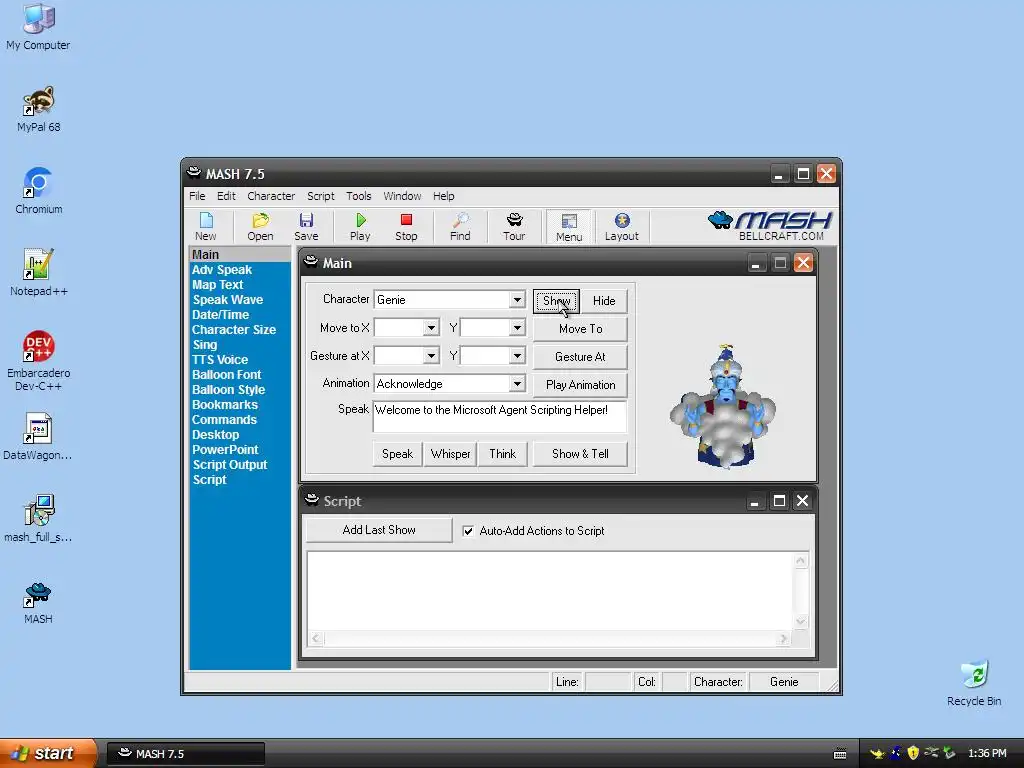The width and height of the screenshot is (1024, 768).
Task: Open the Script menu
Action: click(321, 196)
